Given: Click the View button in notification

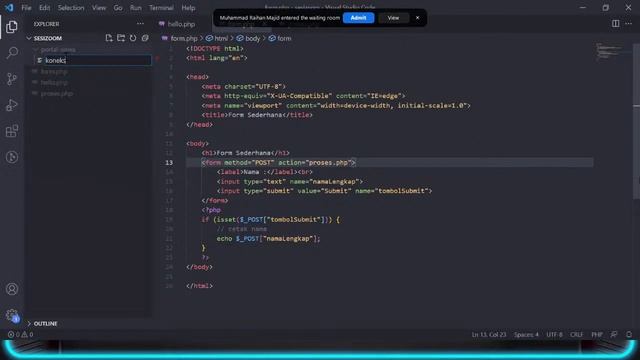Looking at the screenshot, I should (393, 18).
